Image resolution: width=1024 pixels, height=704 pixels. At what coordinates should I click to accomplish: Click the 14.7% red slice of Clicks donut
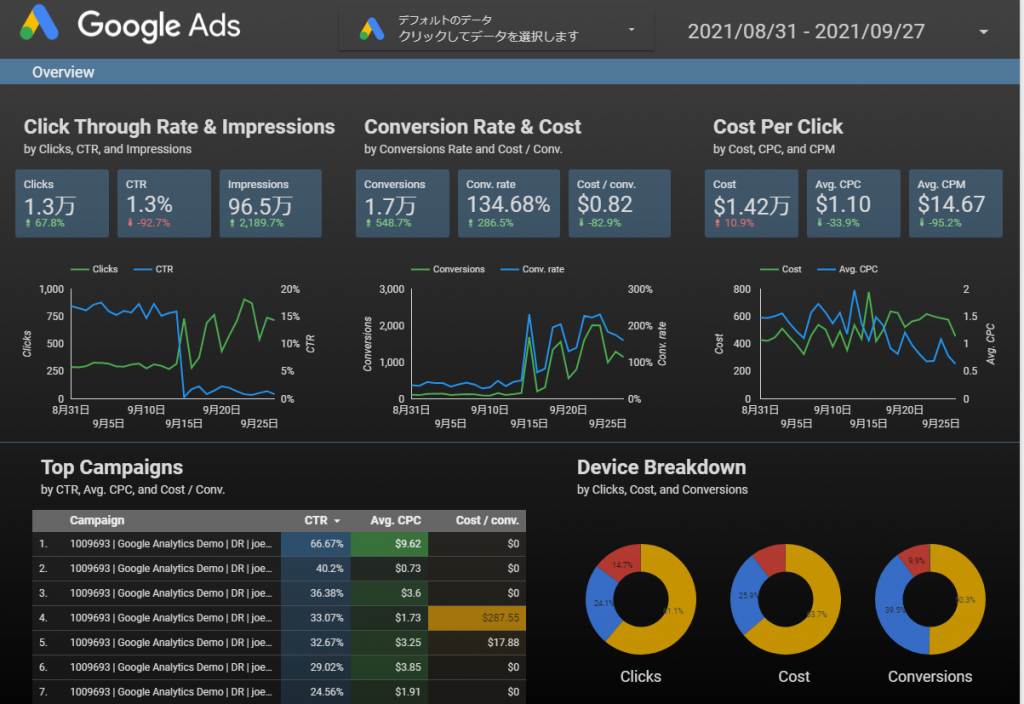coord(622,562)
